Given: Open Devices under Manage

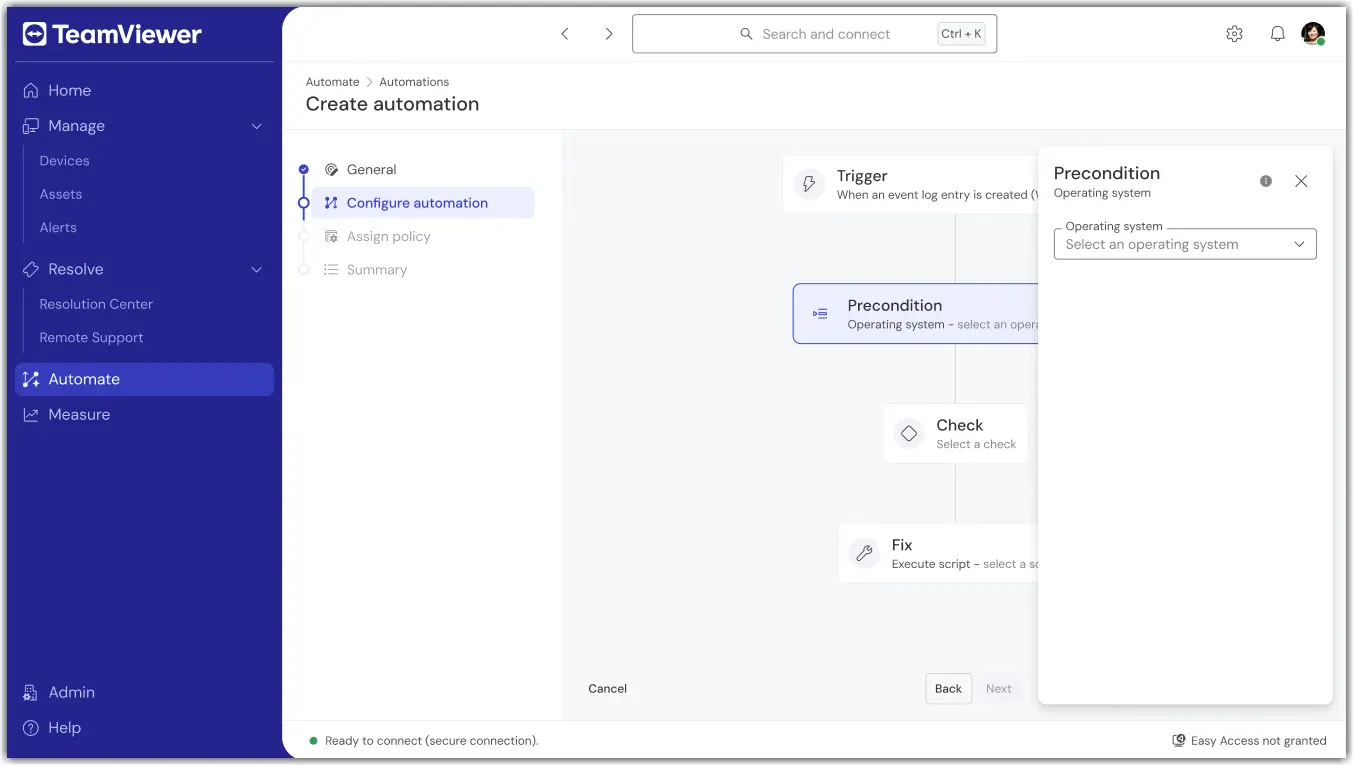Looking at the screenshot, I should point(64,161).
